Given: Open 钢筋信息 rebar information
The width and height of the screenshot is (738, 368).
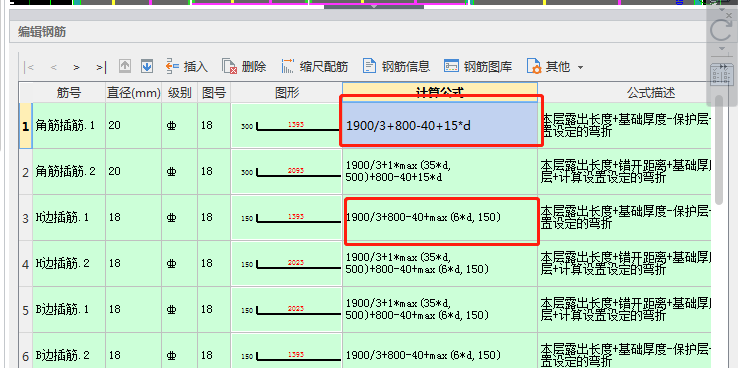Looking at the screenshot, I should point(396,66).
